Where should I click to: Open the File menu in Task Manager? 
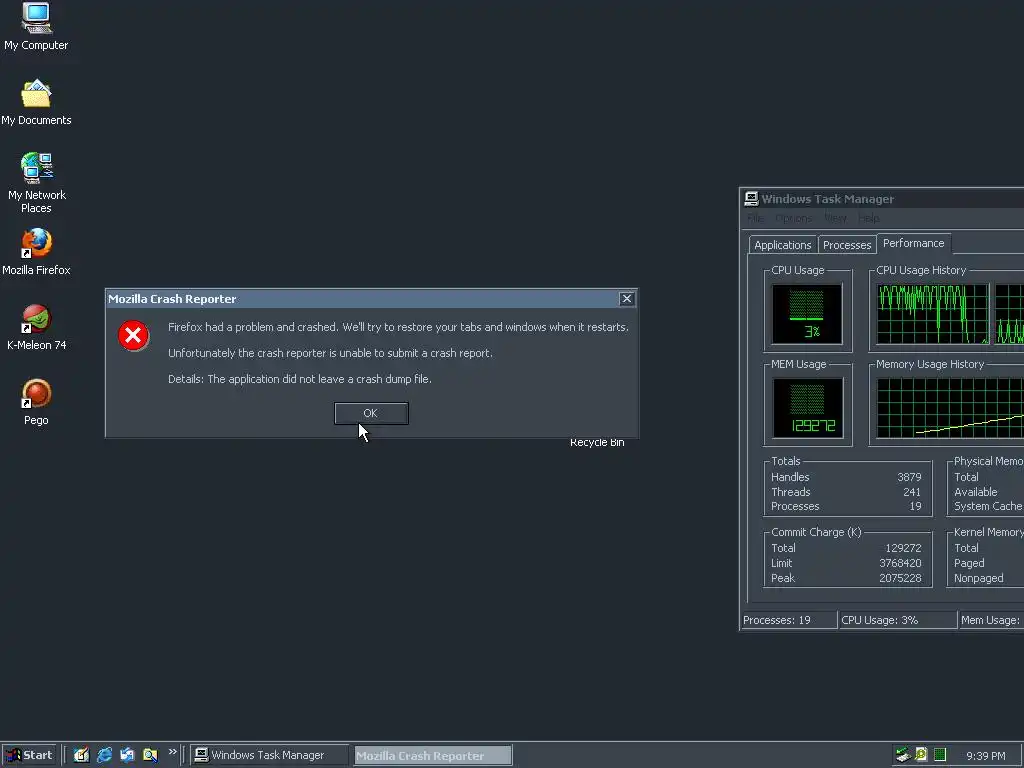pos(755,218)
